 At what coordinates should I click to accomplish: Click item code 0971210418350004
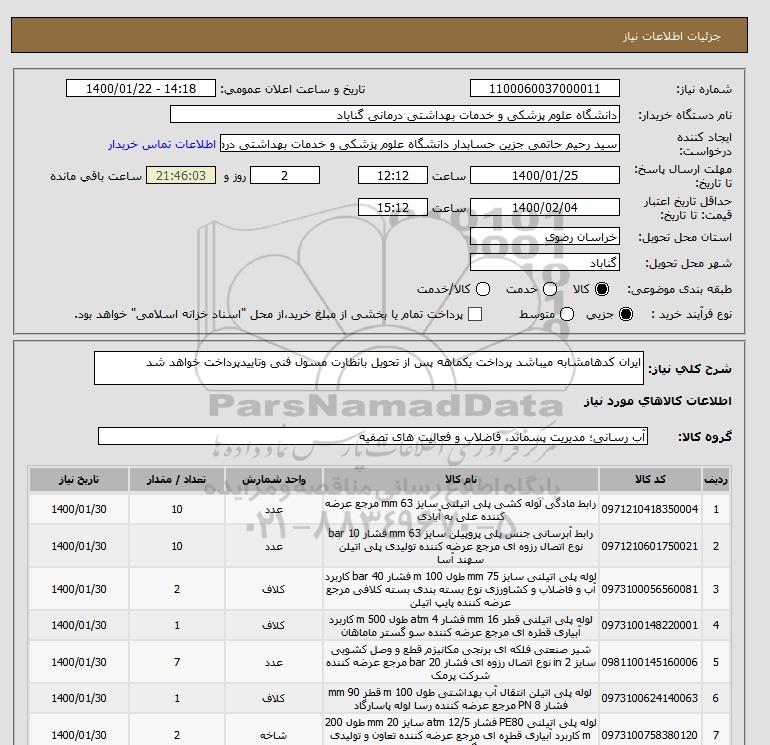[650, 509]
